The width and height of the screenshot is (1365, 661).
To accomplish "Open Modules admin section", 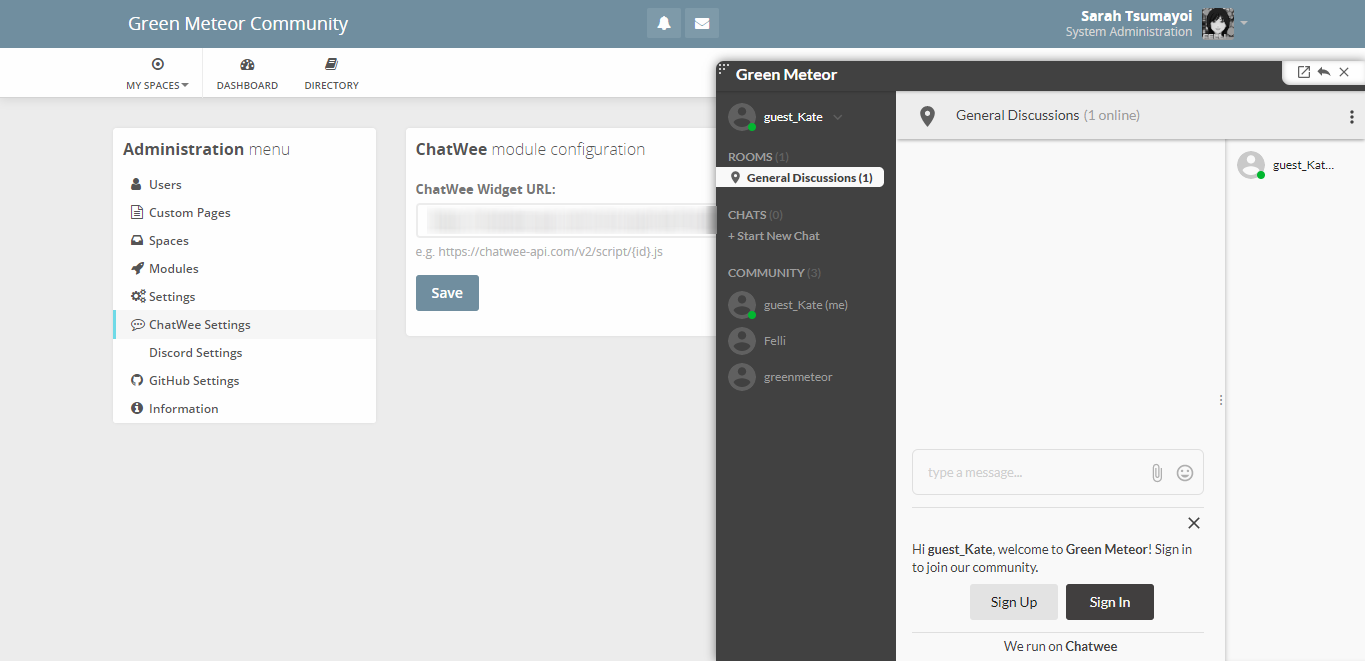I will 244,268.
